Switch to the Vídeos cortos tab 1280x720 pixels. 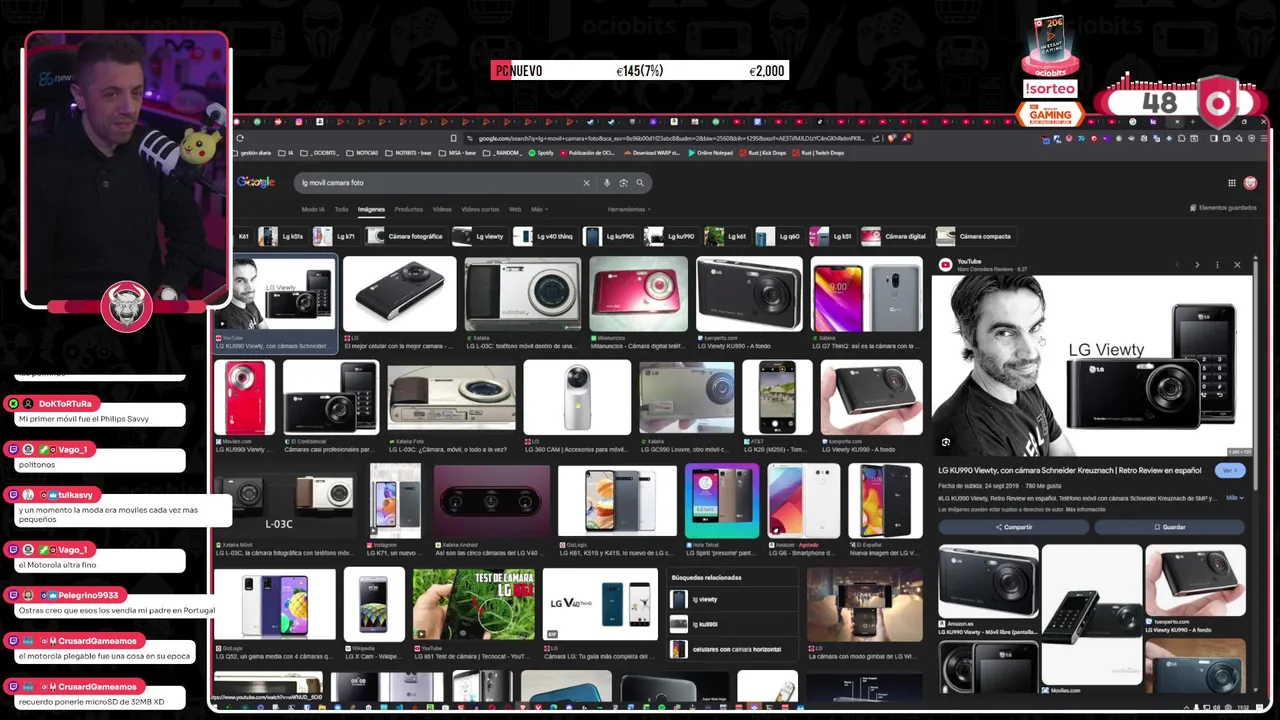(480, 209)
